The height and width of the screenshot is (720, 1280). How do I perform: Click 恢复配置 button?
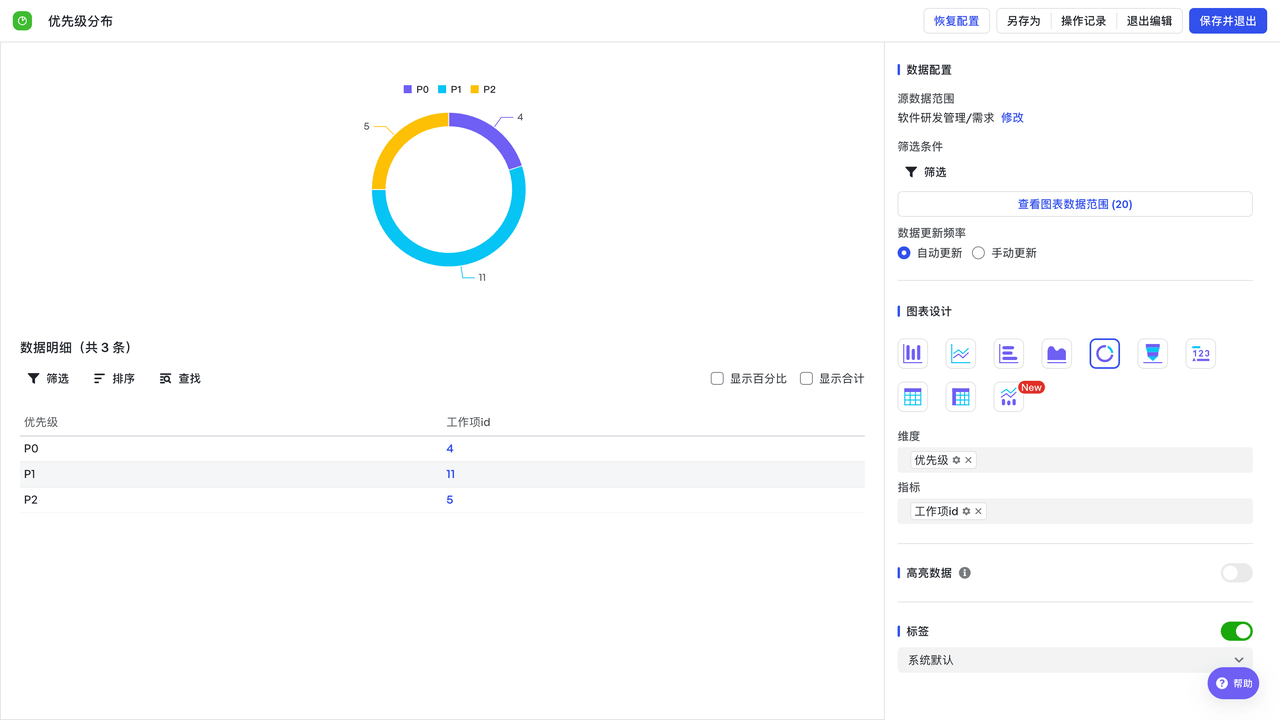pos(956,21)
